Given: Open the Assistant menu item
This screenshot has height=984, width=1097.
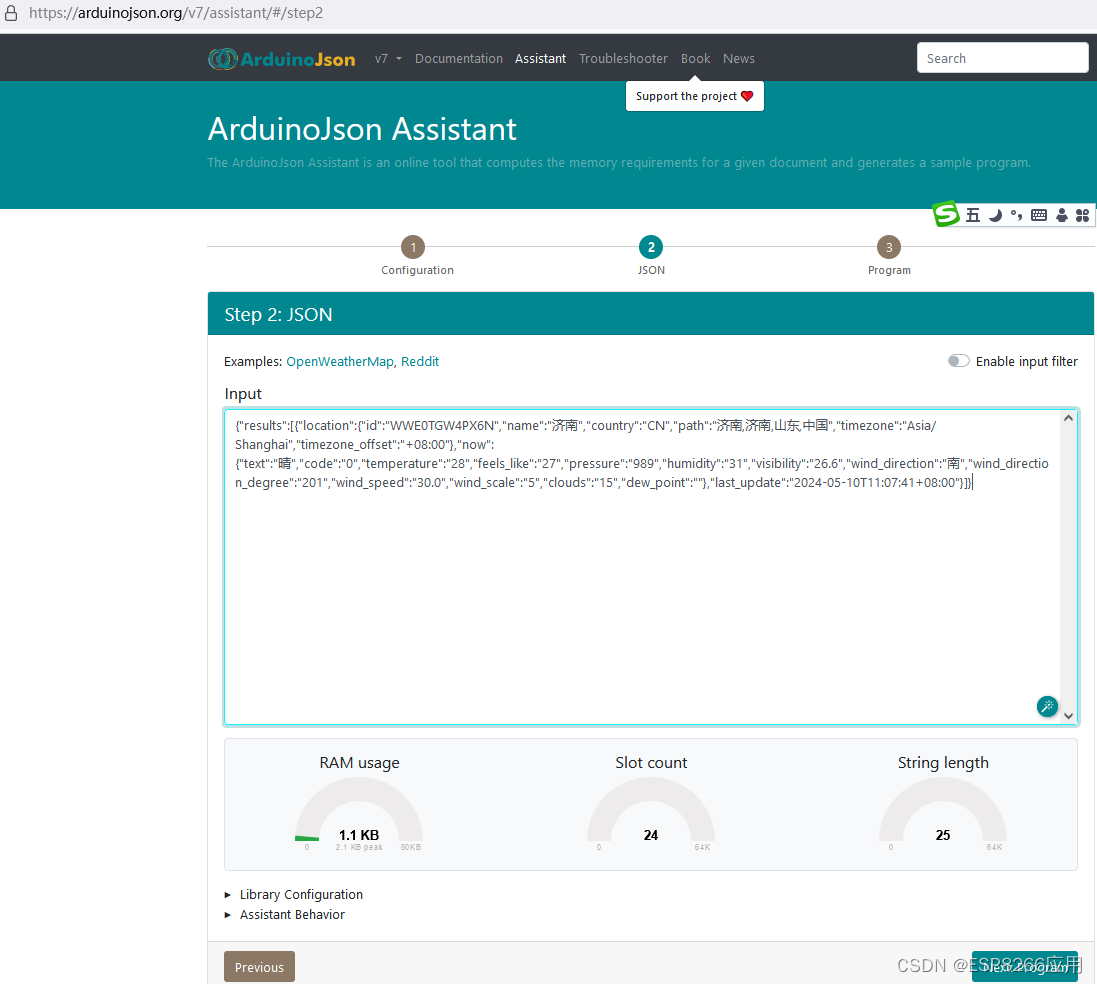Looking at the screenshot, I should [x=540, y=59].
